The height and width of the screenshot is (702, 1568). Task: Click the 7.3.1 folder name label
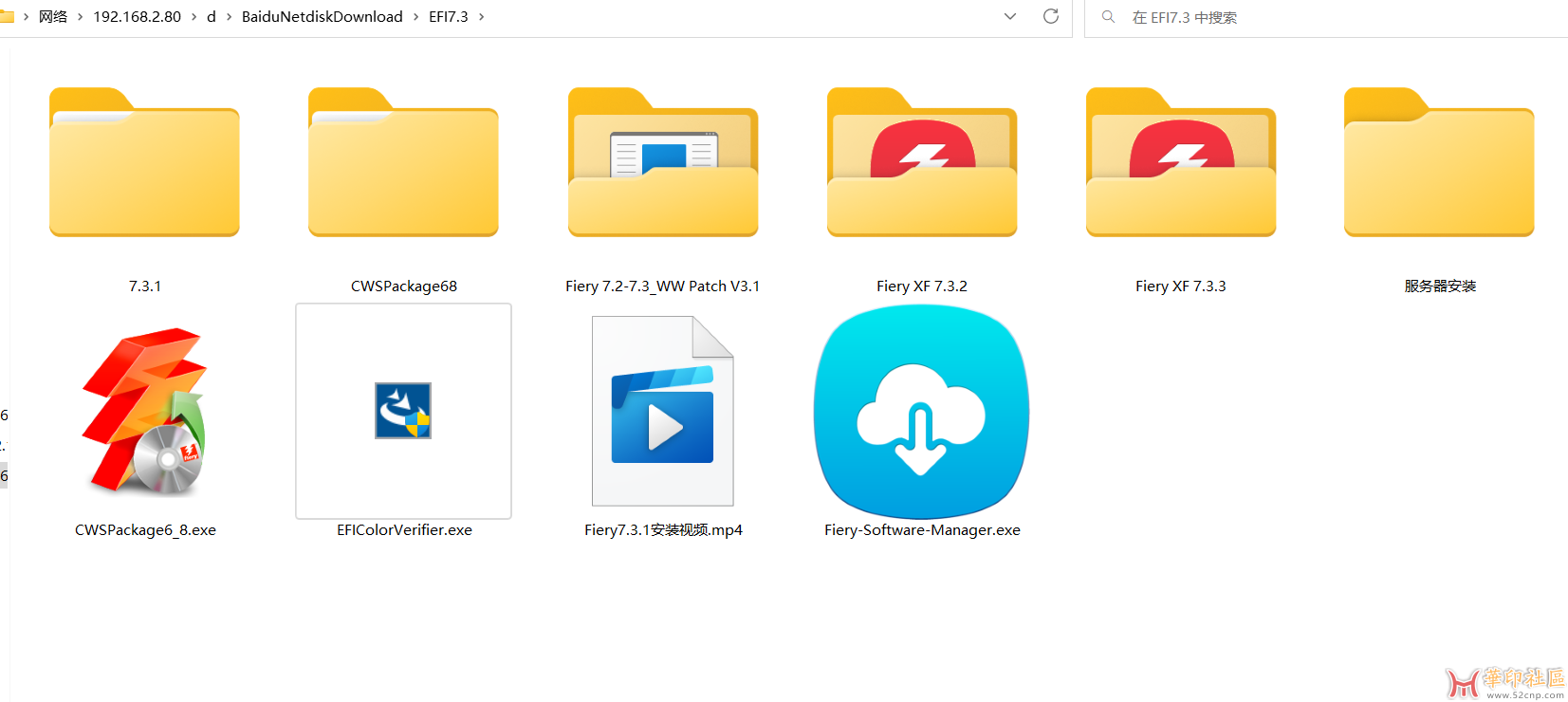pos(145,286)
